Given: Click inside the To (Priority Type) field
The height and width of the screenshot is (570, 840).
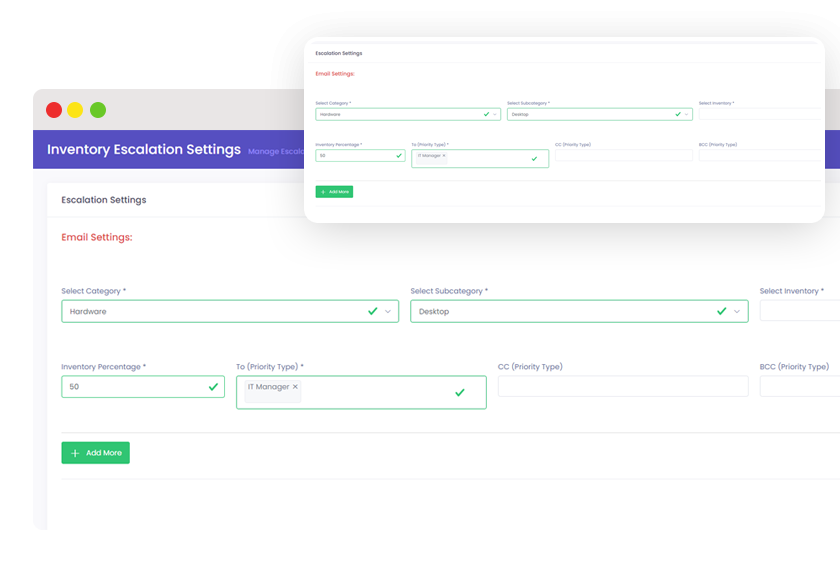Looking at the screenshot, I should [361, 392].
